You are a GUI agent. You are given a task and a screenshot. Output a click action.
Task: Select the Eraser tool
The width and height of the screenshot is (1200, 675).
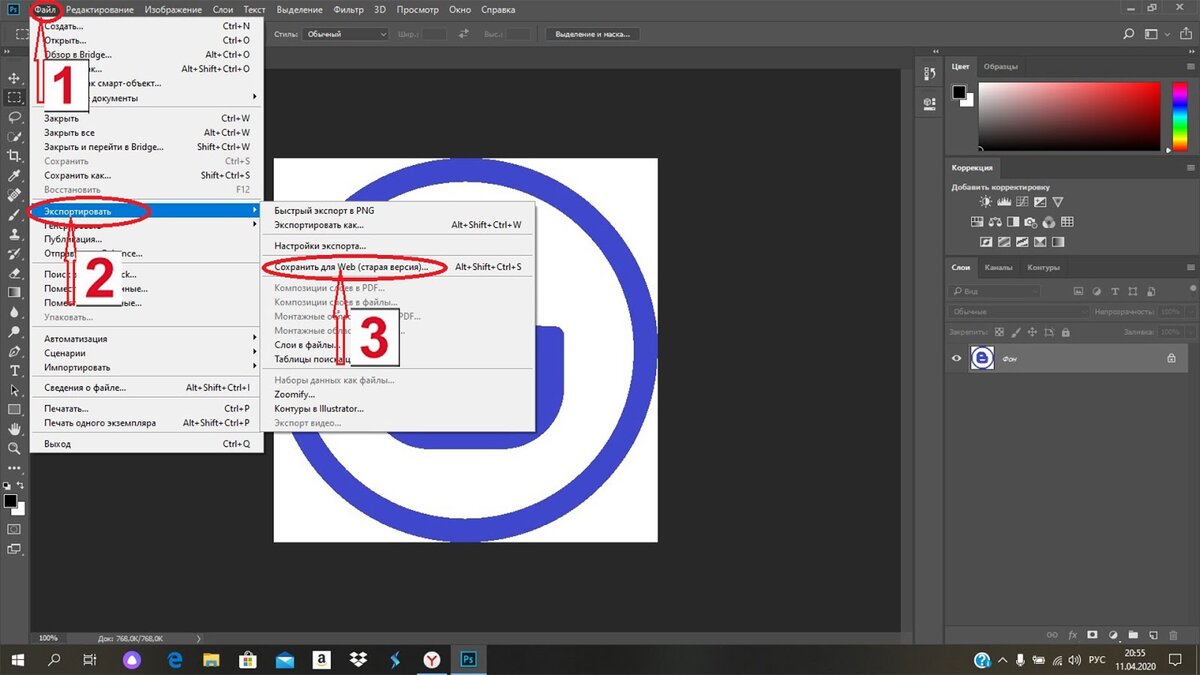[14, 273]
